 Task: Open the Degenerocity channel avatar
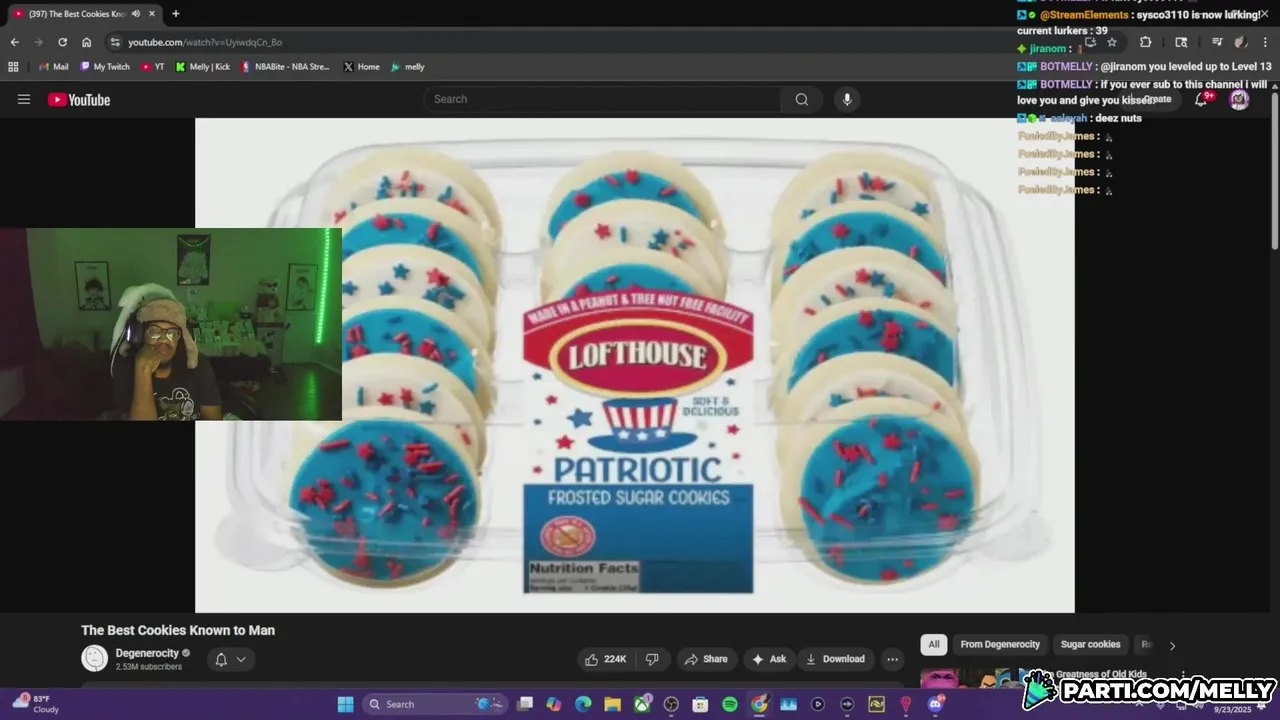(x=94, y=658)
